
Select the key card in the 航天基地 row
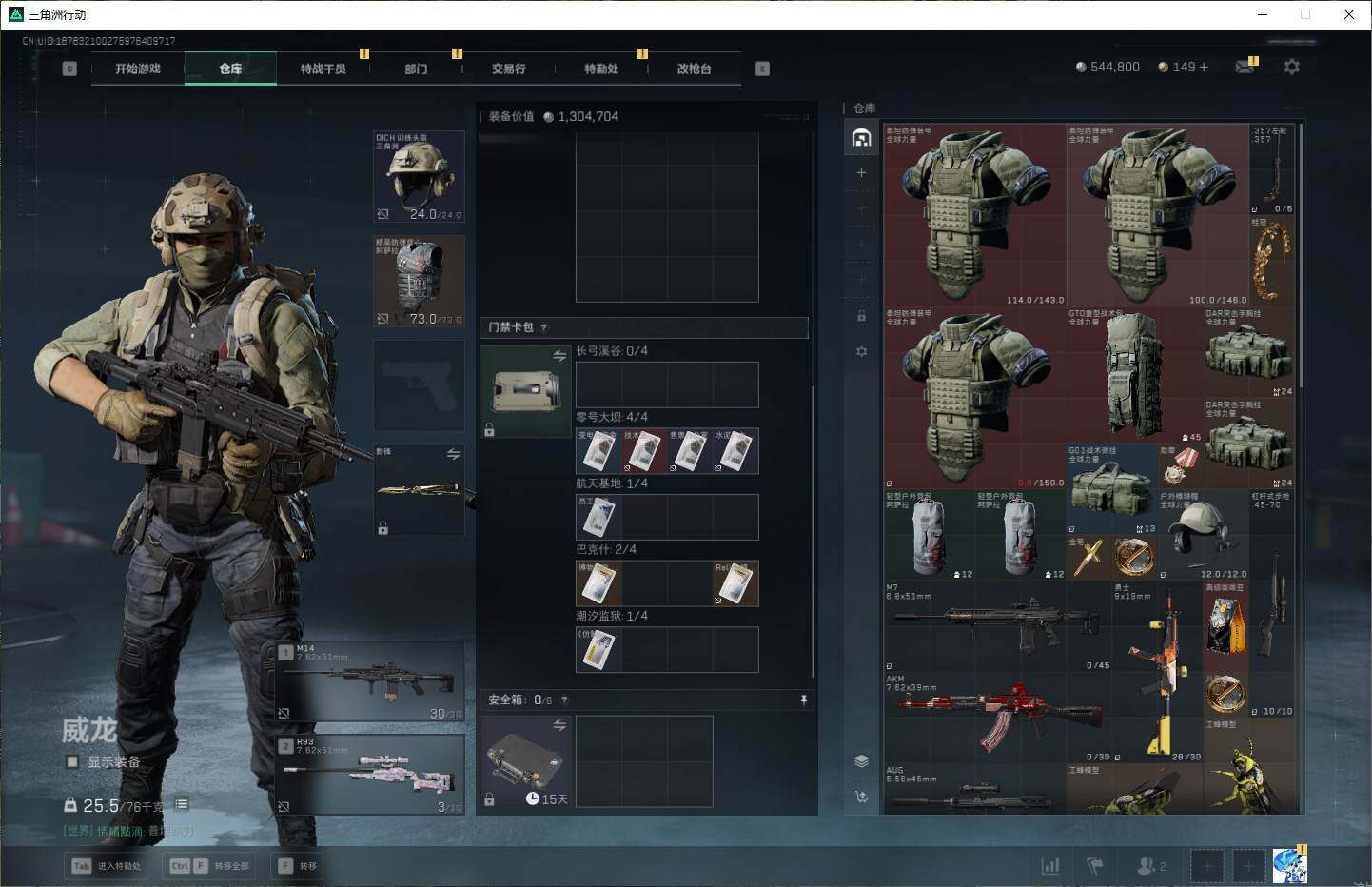pyautogui.click(x=598, y=517)
